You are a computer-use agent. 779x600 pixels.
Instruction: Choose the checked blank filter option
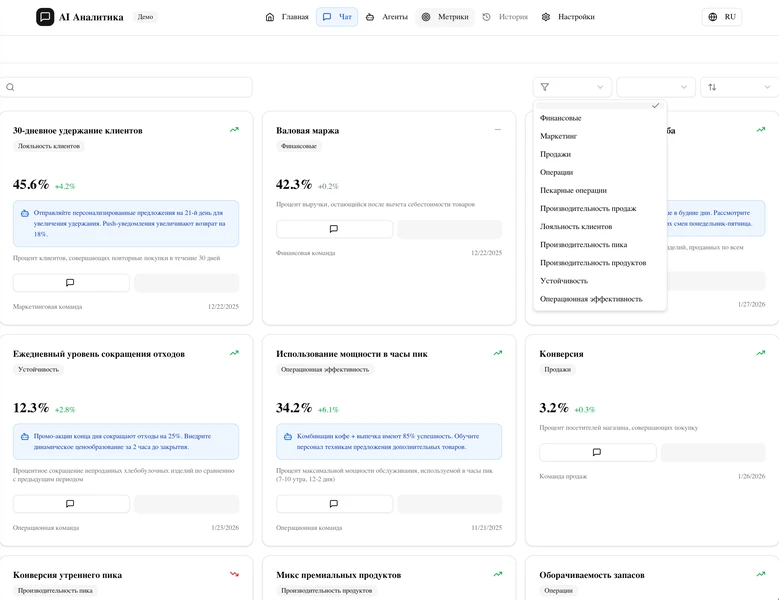click(600, 105)
